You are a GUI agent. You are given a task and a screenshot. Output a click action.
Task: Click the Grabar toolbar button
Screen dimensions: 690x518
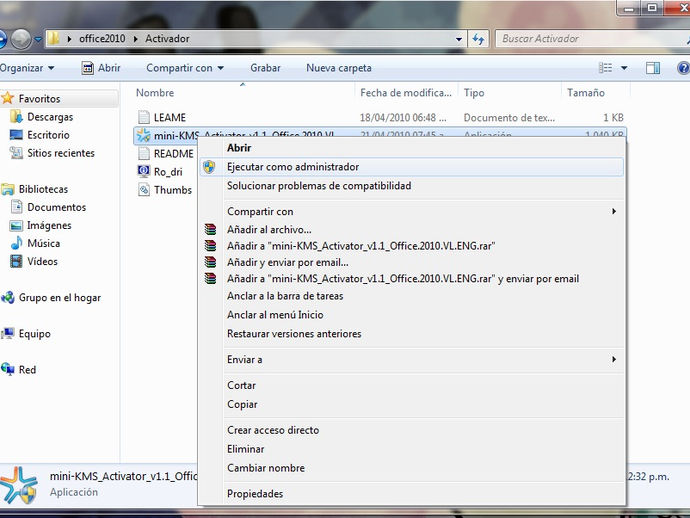(265, 68)
